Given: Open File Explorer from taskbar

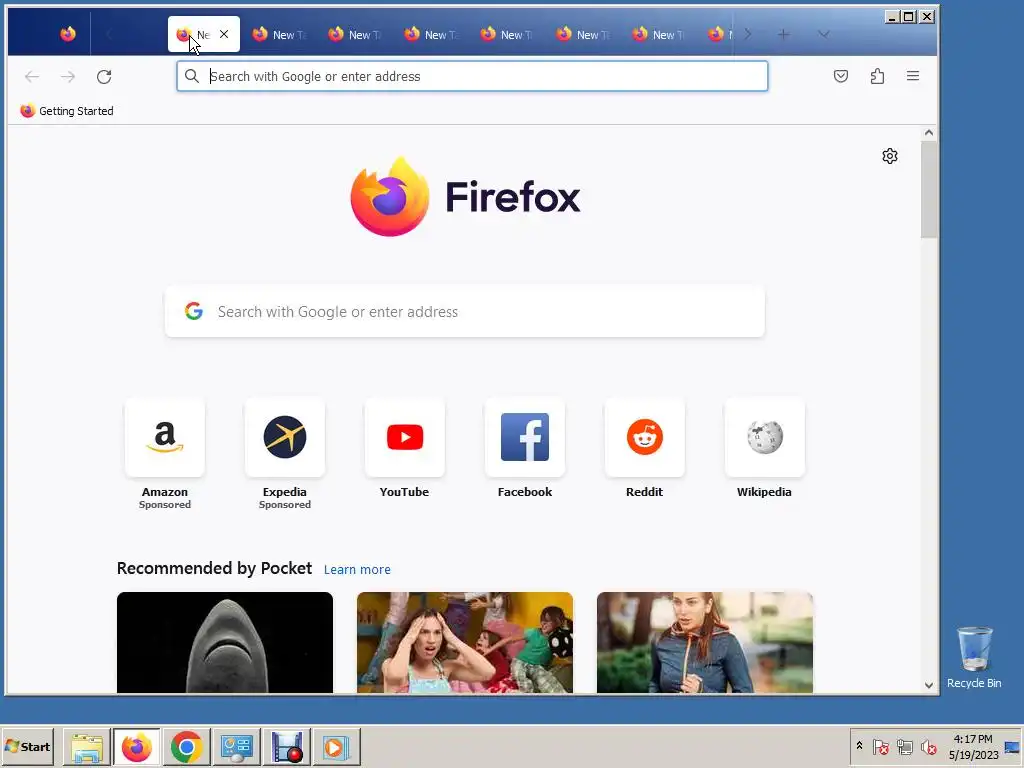Looking at the screenshot, I should (87, 746).
